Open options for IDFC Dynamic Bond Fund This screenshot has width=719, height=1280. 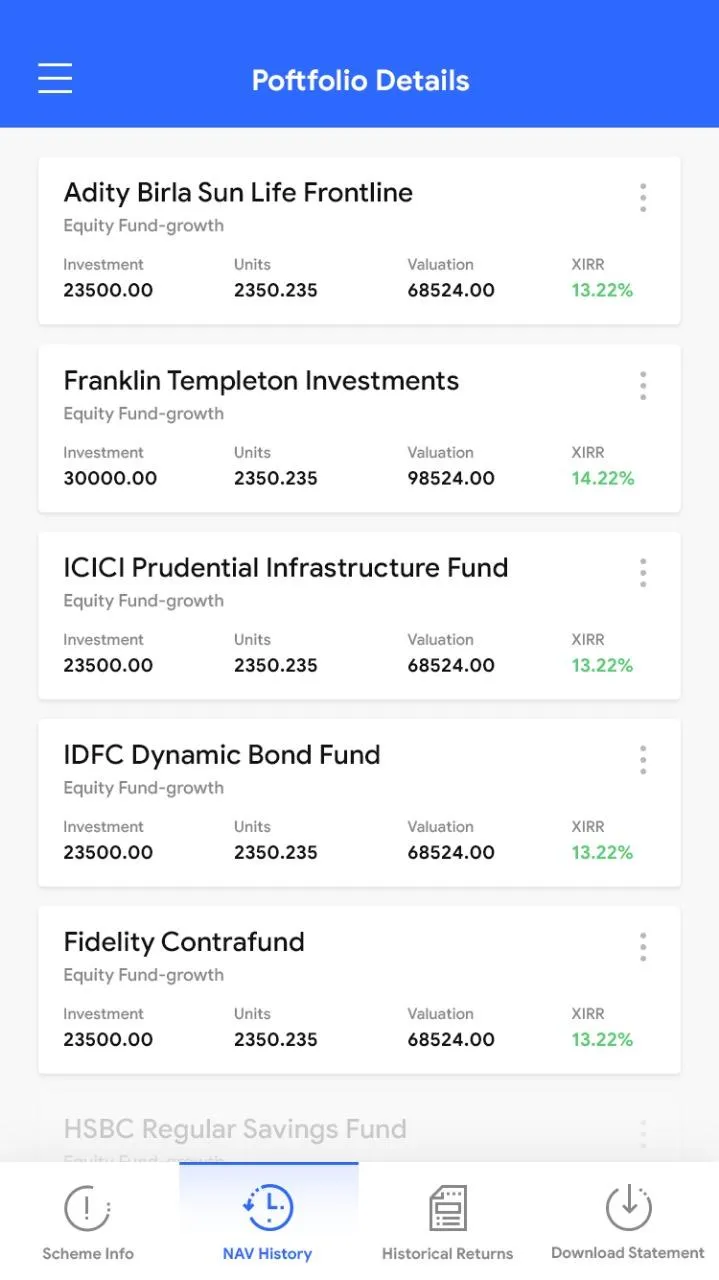tap(643, 760)
